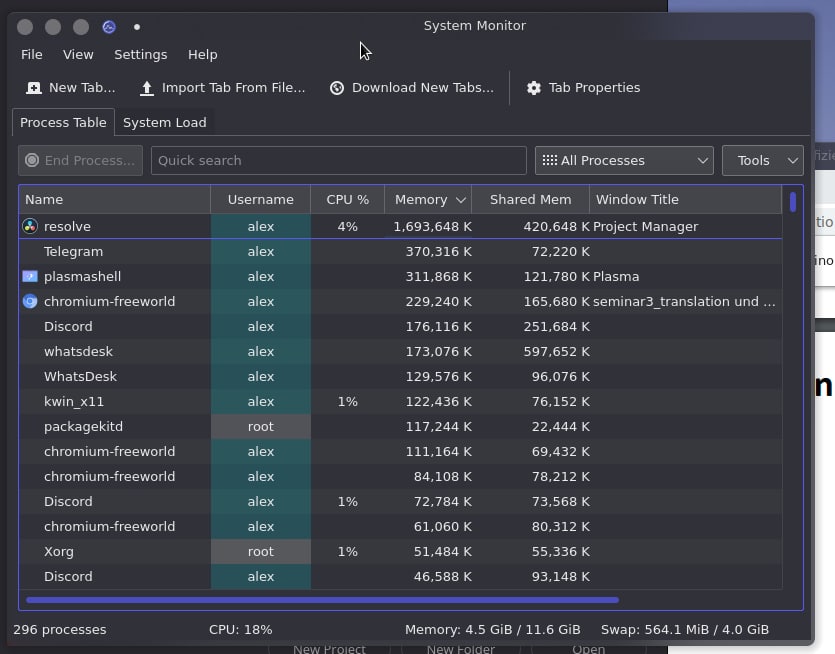This screenshot has height=654, width=835.
Task: Switch to the Process Table tab
Action: 63,122
